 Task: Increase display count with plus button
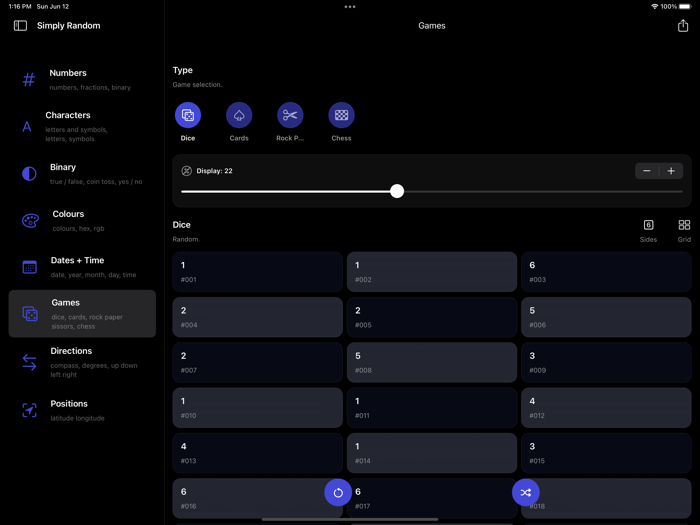[x=671, y=171]
